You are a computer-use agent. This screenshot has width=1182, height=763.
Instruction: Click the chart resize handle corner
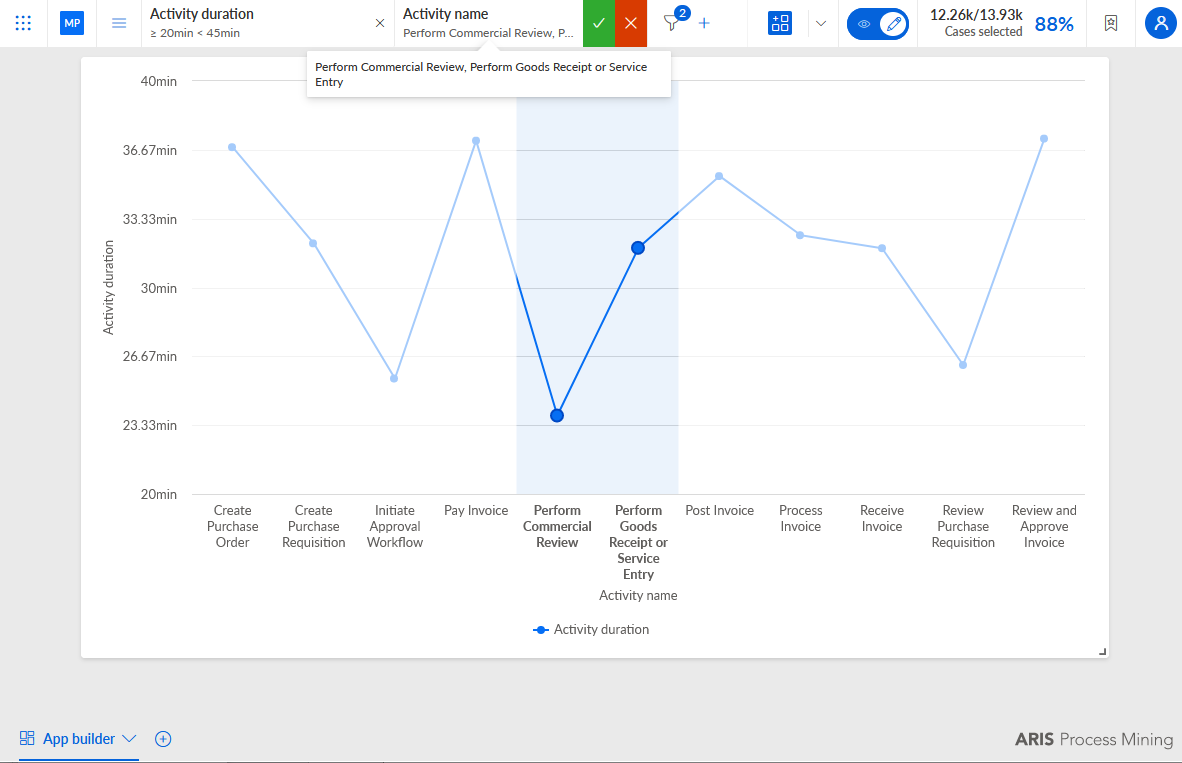tap(1102, 651)
